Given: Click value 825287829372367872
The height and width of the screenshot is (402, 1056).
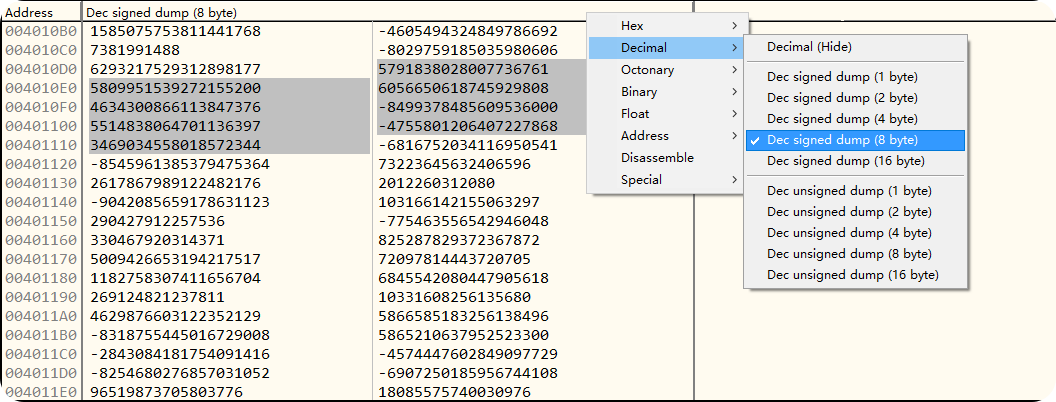Looking at the screenshot, I should [459, 240].
